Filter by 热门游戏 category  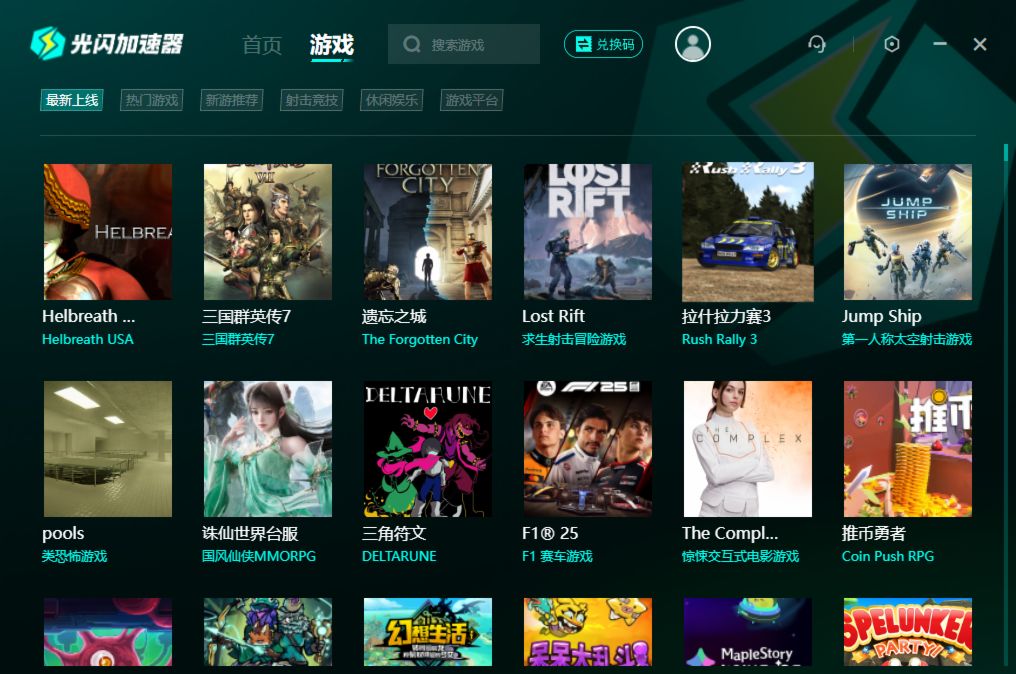click(x=152, y=100)
